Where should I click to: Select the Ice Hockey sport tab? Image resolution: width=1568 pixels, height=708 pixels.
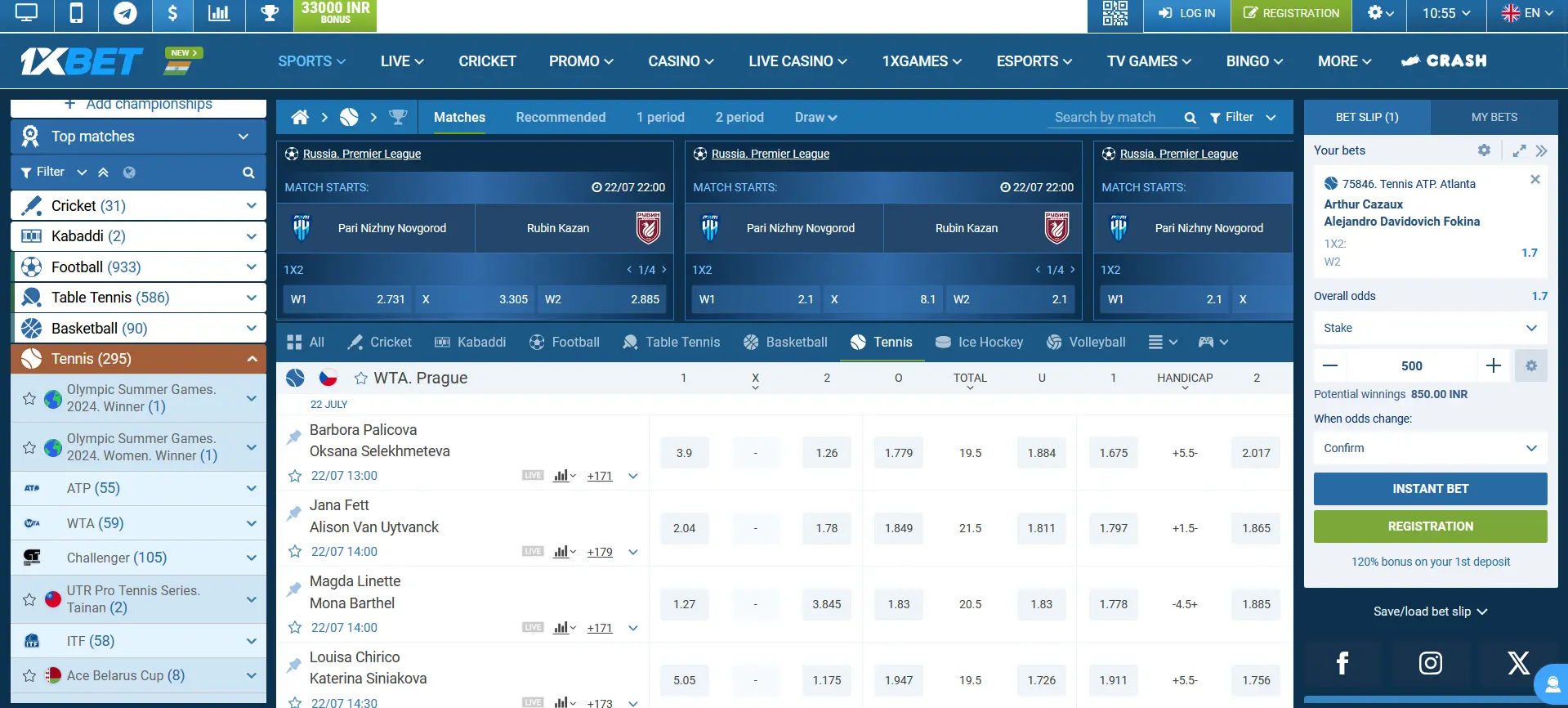coord(979,343)
